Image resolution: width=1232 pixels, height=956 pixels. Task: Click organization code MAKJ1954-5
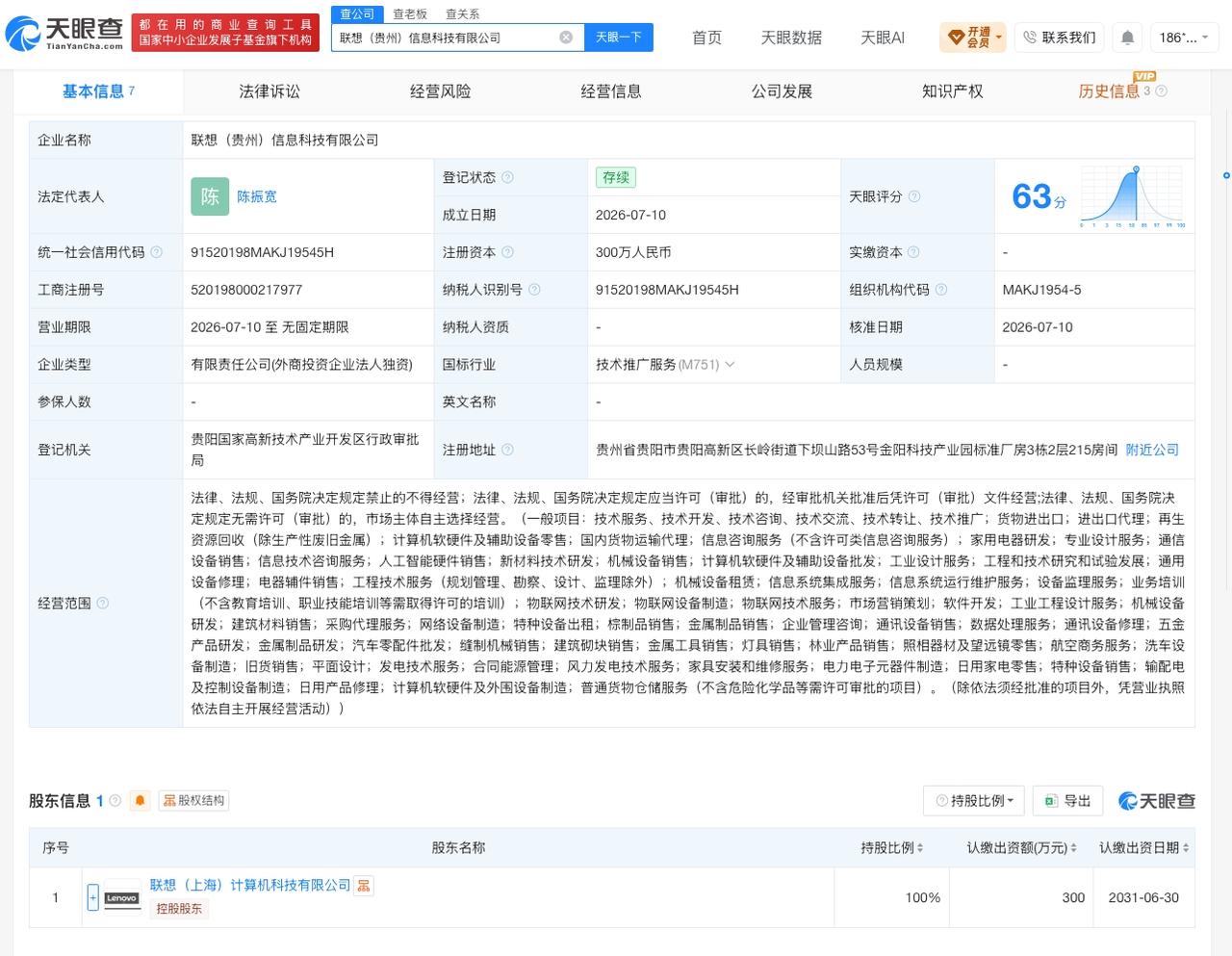(1041, 290)
